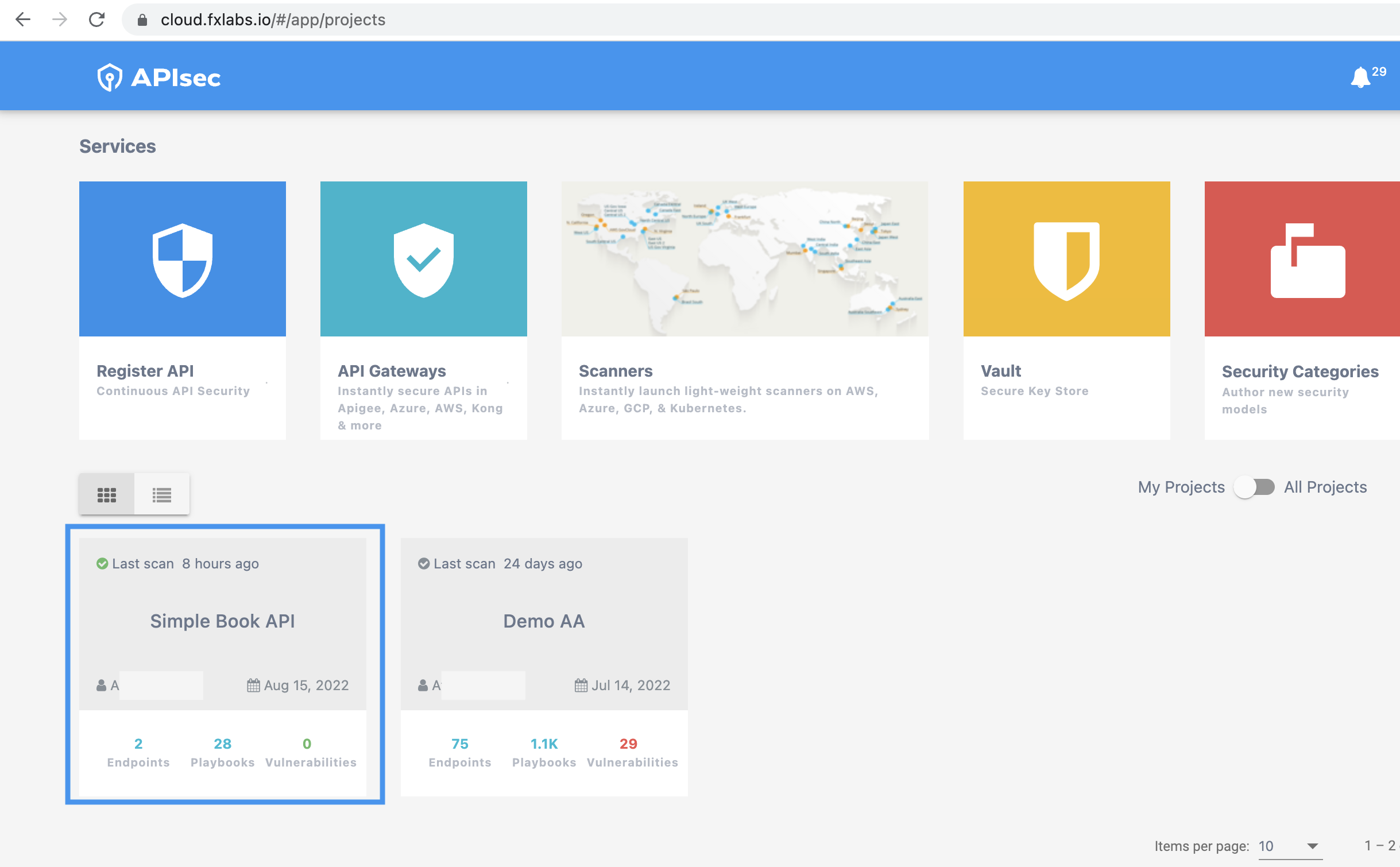Open the Simple Book API project

(223, 621)
